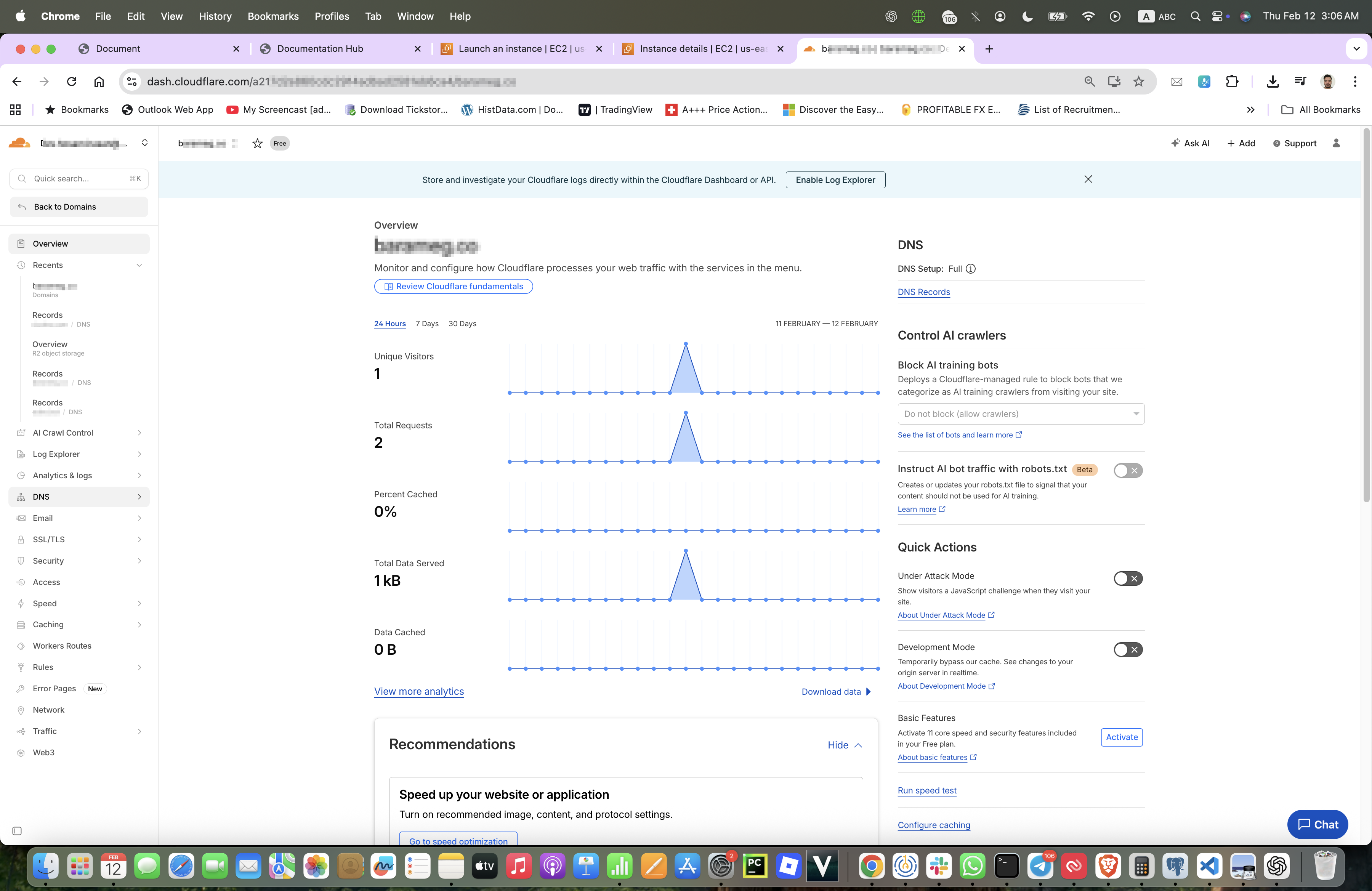This screenshot has height=891, width=1372.
Task: Star this domain as favorite
Action: (257, 144)
